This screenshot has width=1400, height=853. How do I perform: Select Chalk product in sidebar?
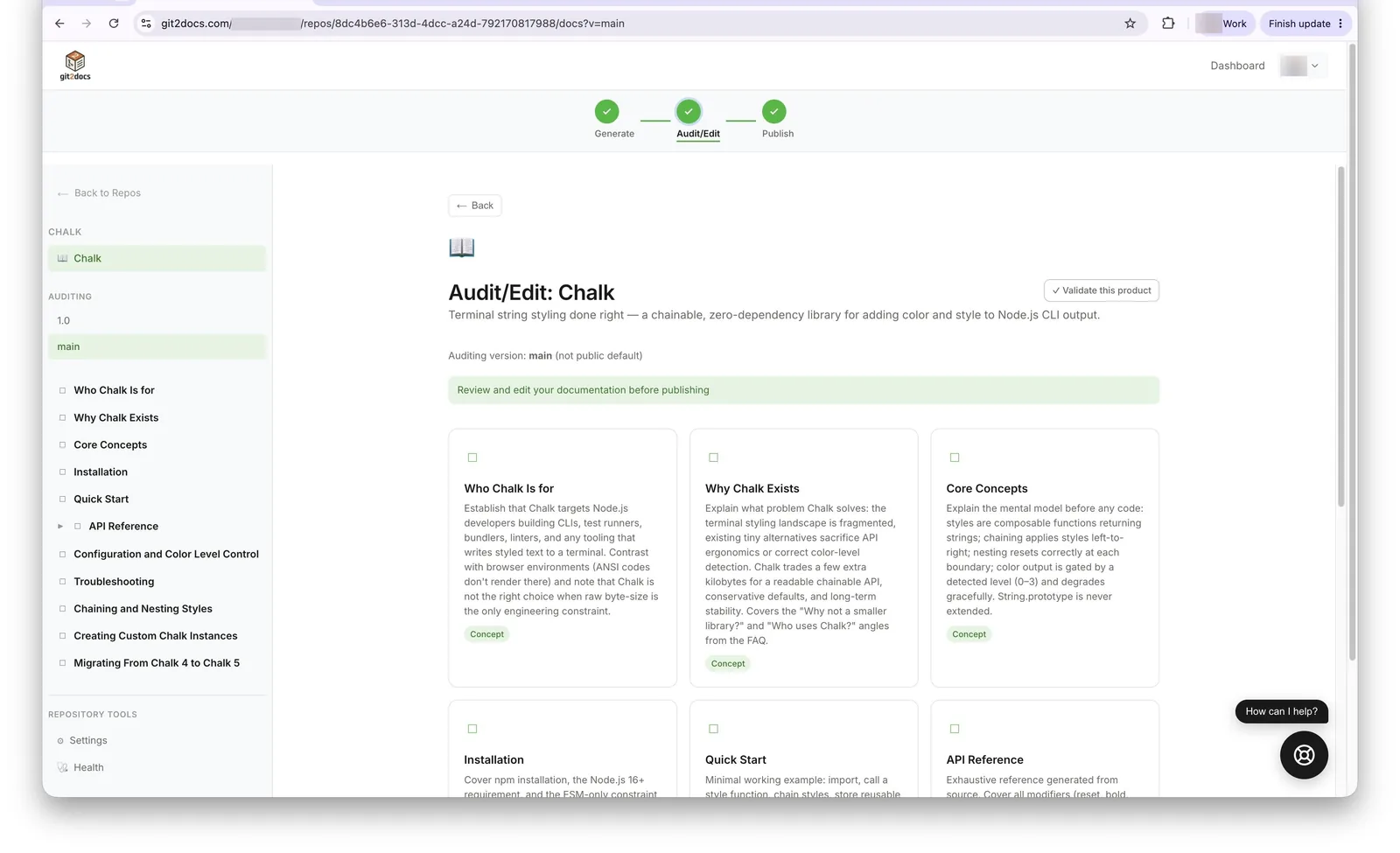click(x=157, y=258)
